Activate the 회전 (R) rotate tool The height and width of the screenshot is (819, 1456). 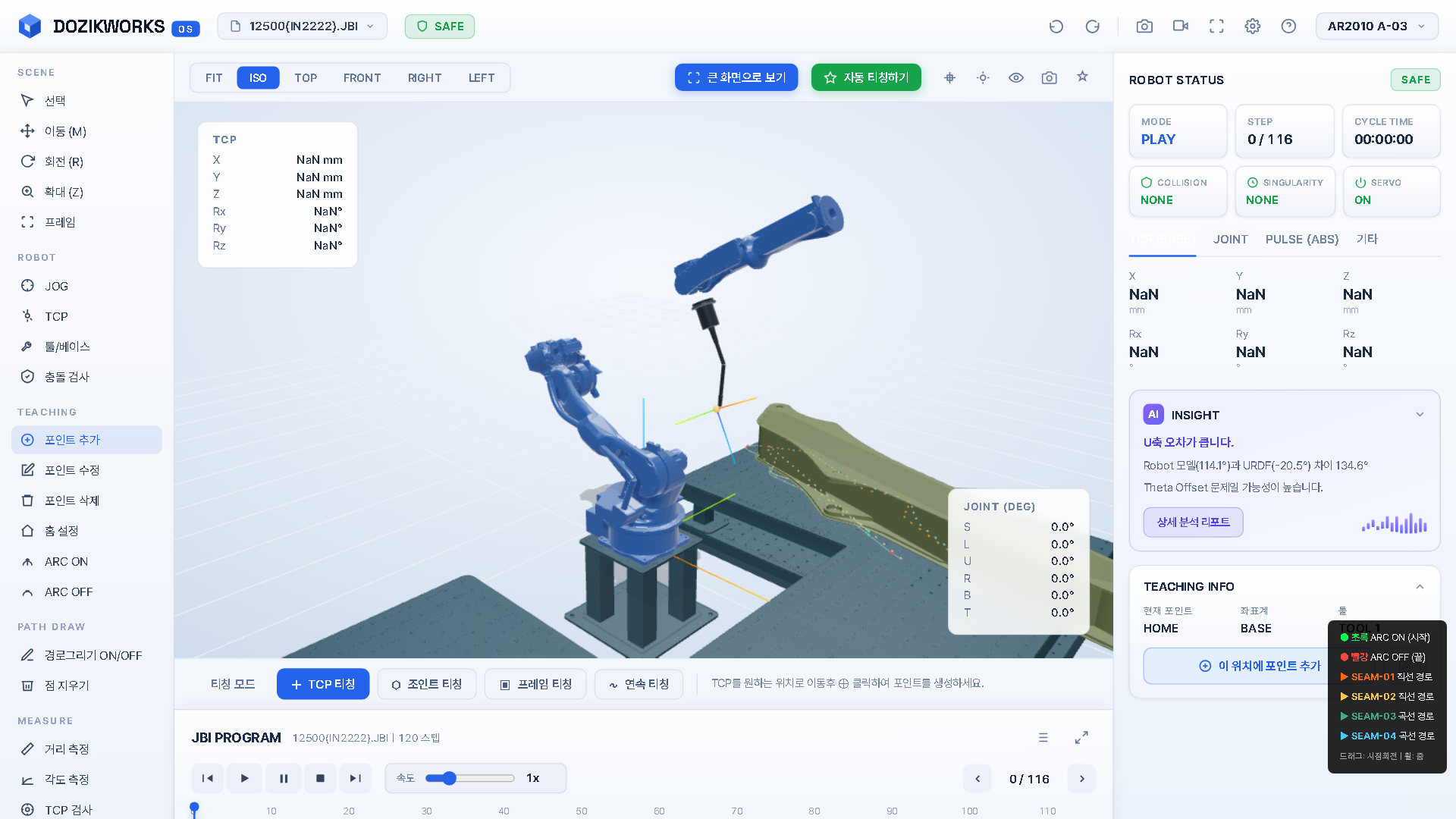tap(87, 162)
